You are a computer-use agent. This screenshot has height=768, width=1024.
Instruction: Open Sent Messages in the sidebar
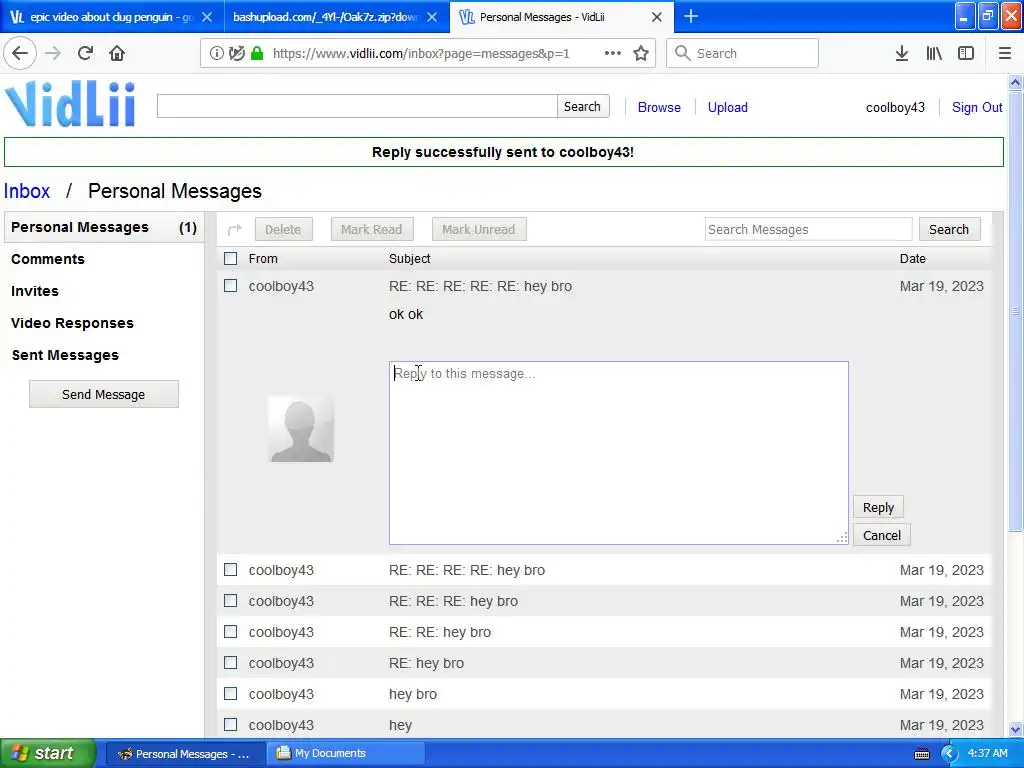coord(65,355)
